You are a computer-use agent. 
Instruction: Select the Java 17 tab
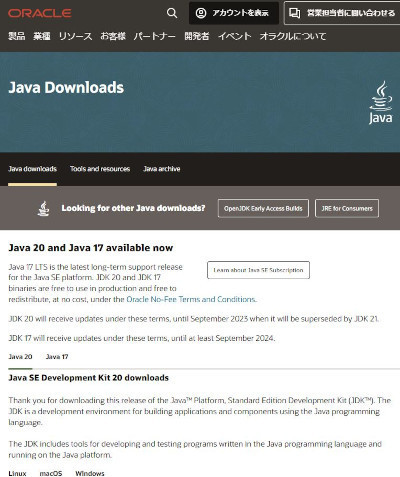[57, 357]
